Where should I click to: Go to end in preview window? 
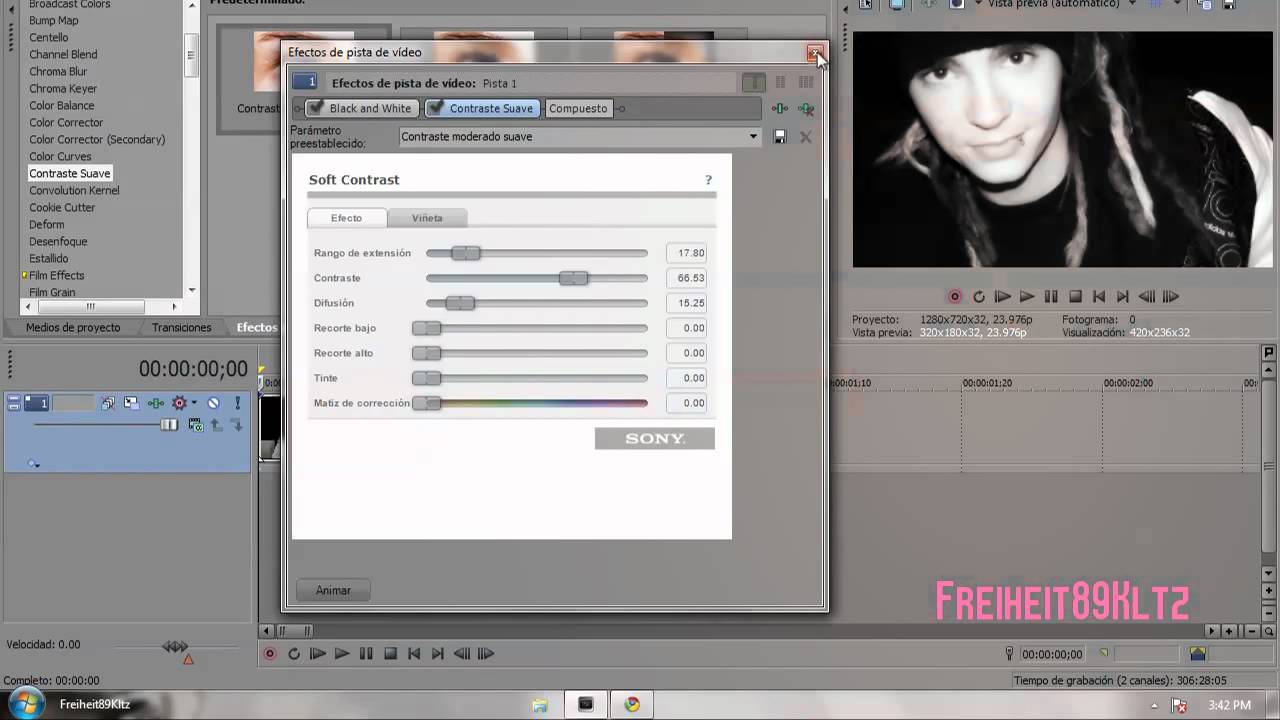pos(1123,297)
